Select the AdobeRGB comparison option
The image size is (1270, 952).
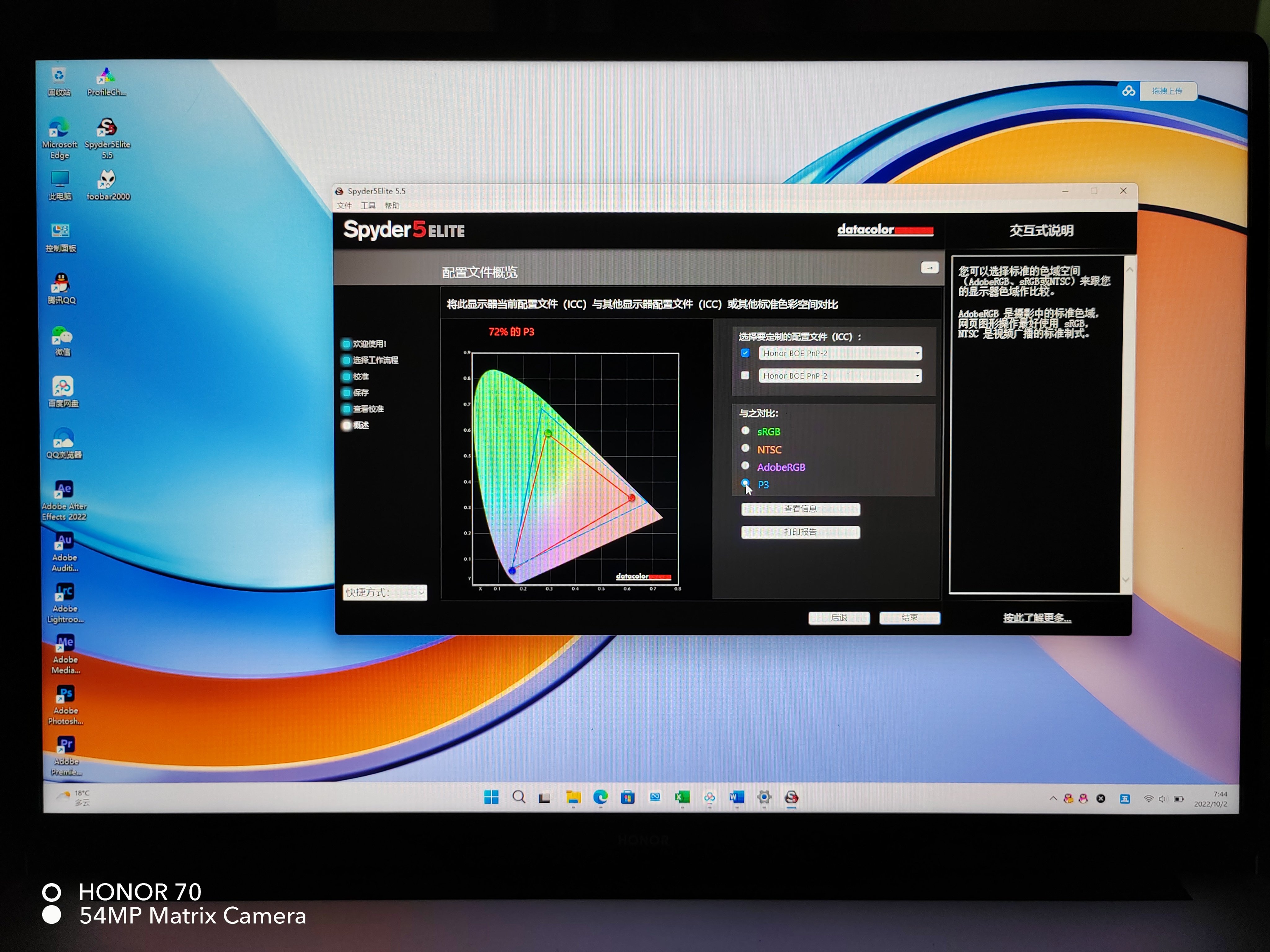tap(745, 466)
